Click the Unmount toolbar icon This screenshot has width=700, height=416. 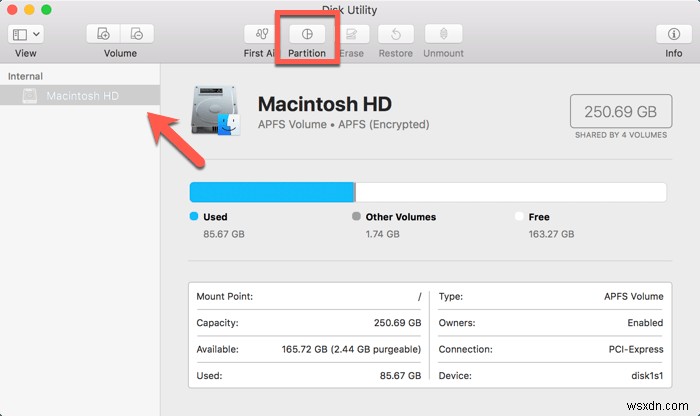(x=443, y=34)
